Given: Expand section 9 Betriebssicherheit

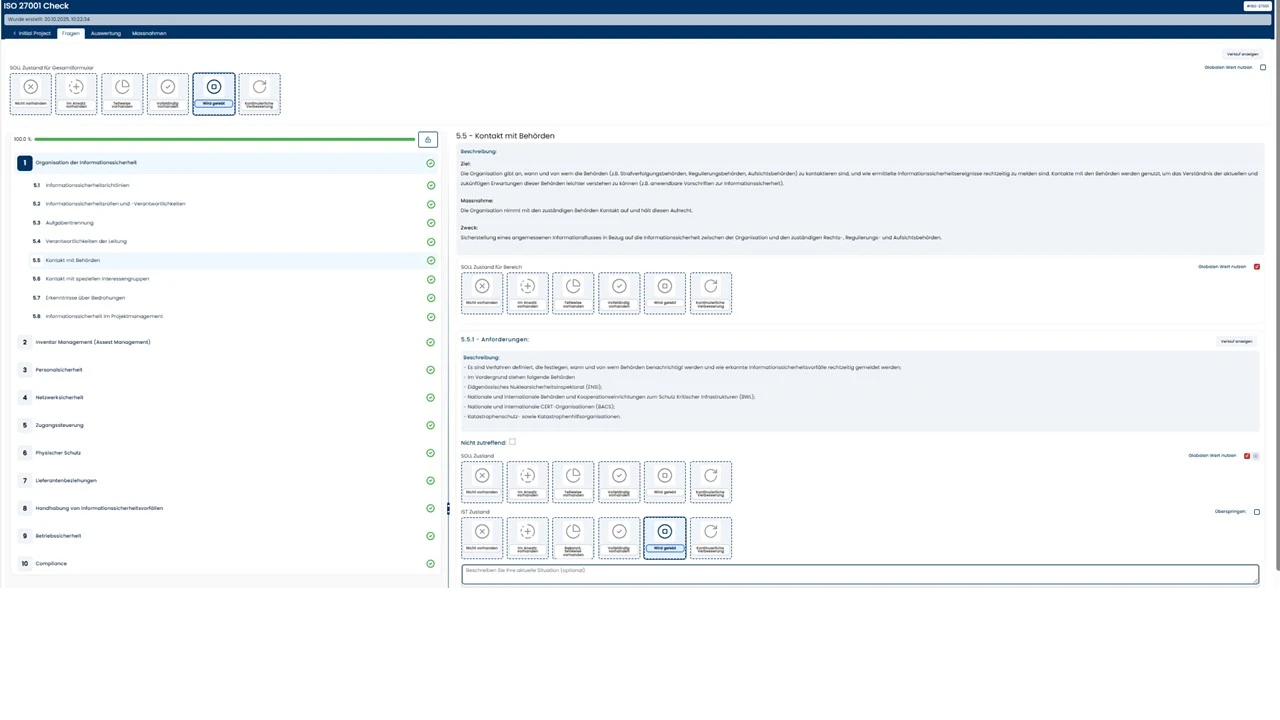Looking at the screenshot, I should pos(58,535).
